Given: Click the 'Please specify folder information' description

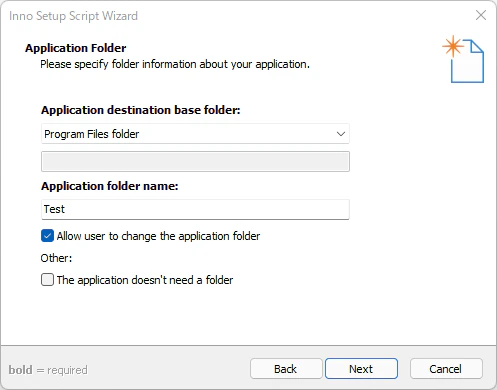Looking at the screenshot, I should [175, 64].
